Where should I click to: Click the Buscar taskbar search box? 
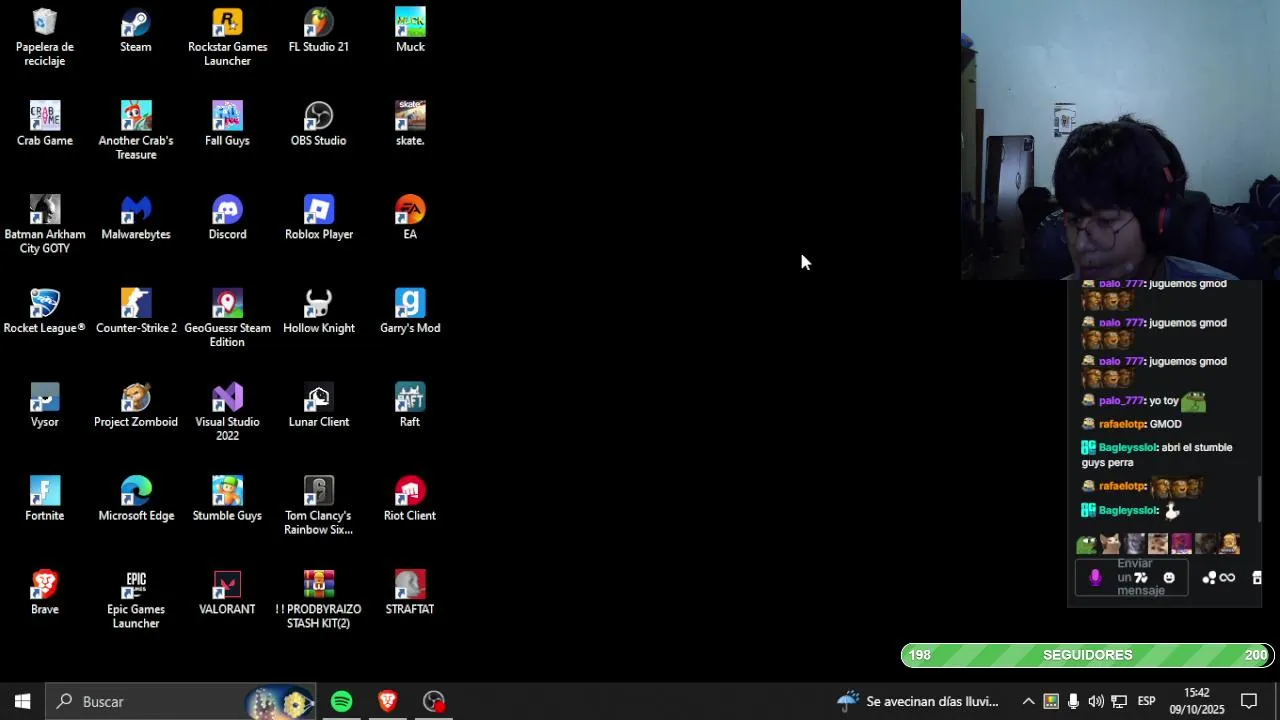181,701
